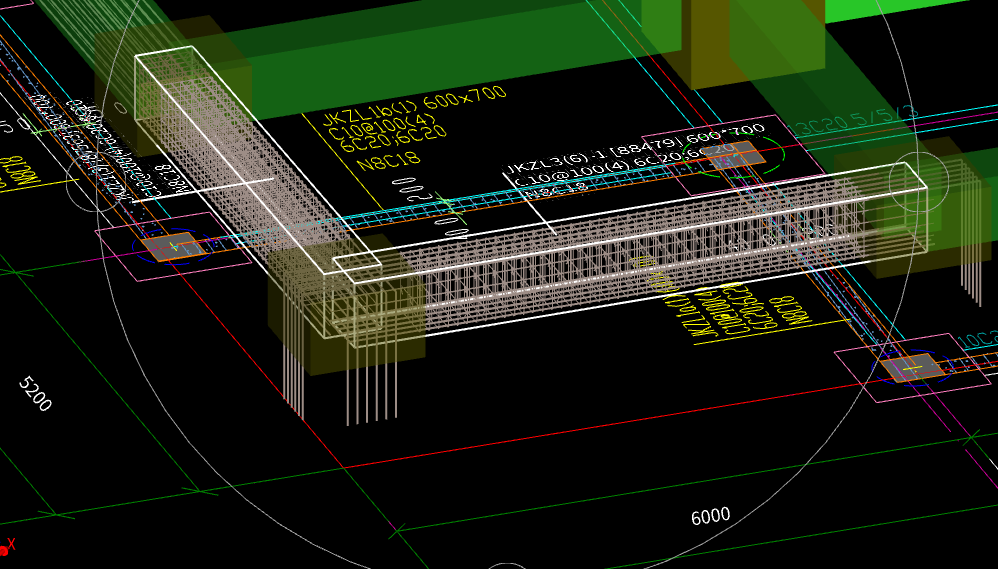Click the red X axis origin marker
998x569 pixels.
(x=5, y=548)
